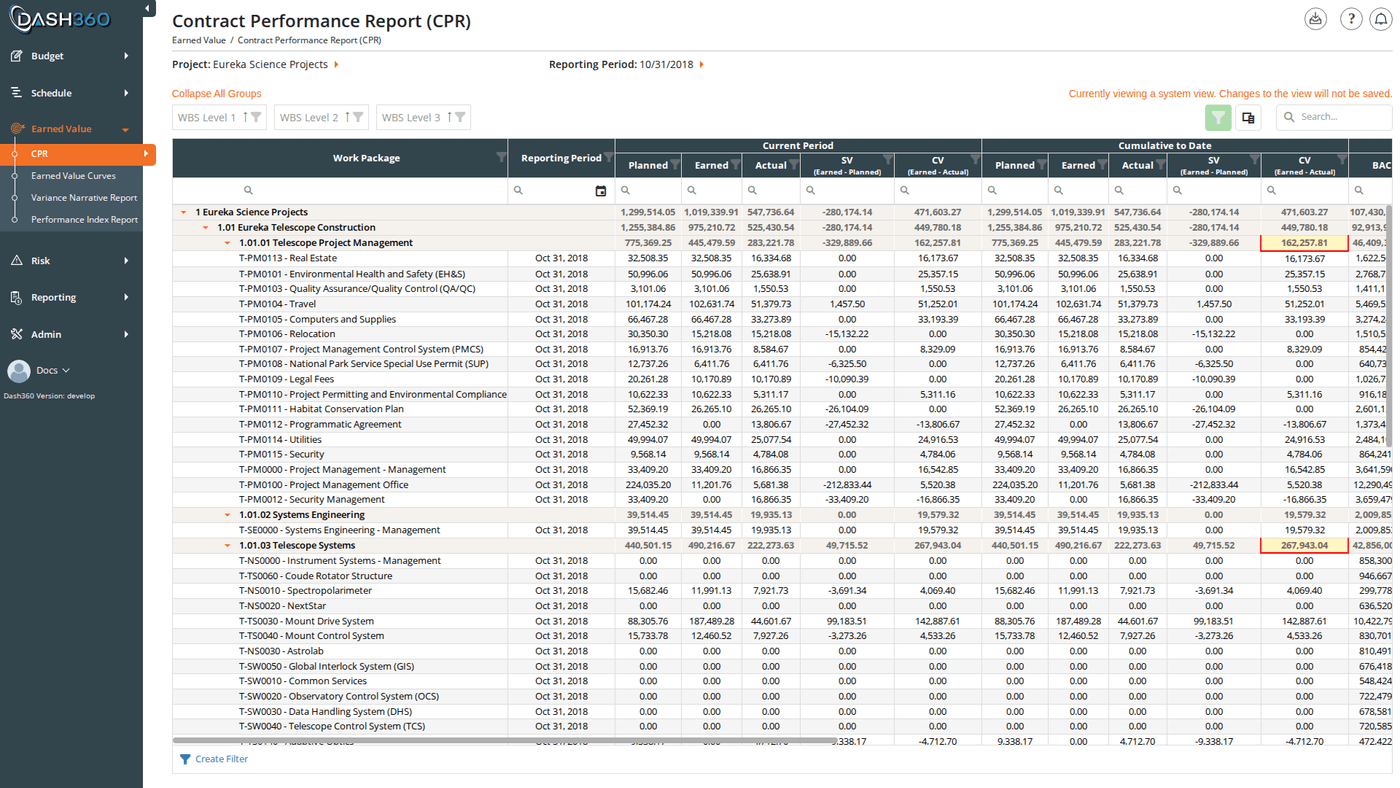The image size is (1400, 788).
Task: Open Reporting Period column filter icon
Action: click(608, 157)
